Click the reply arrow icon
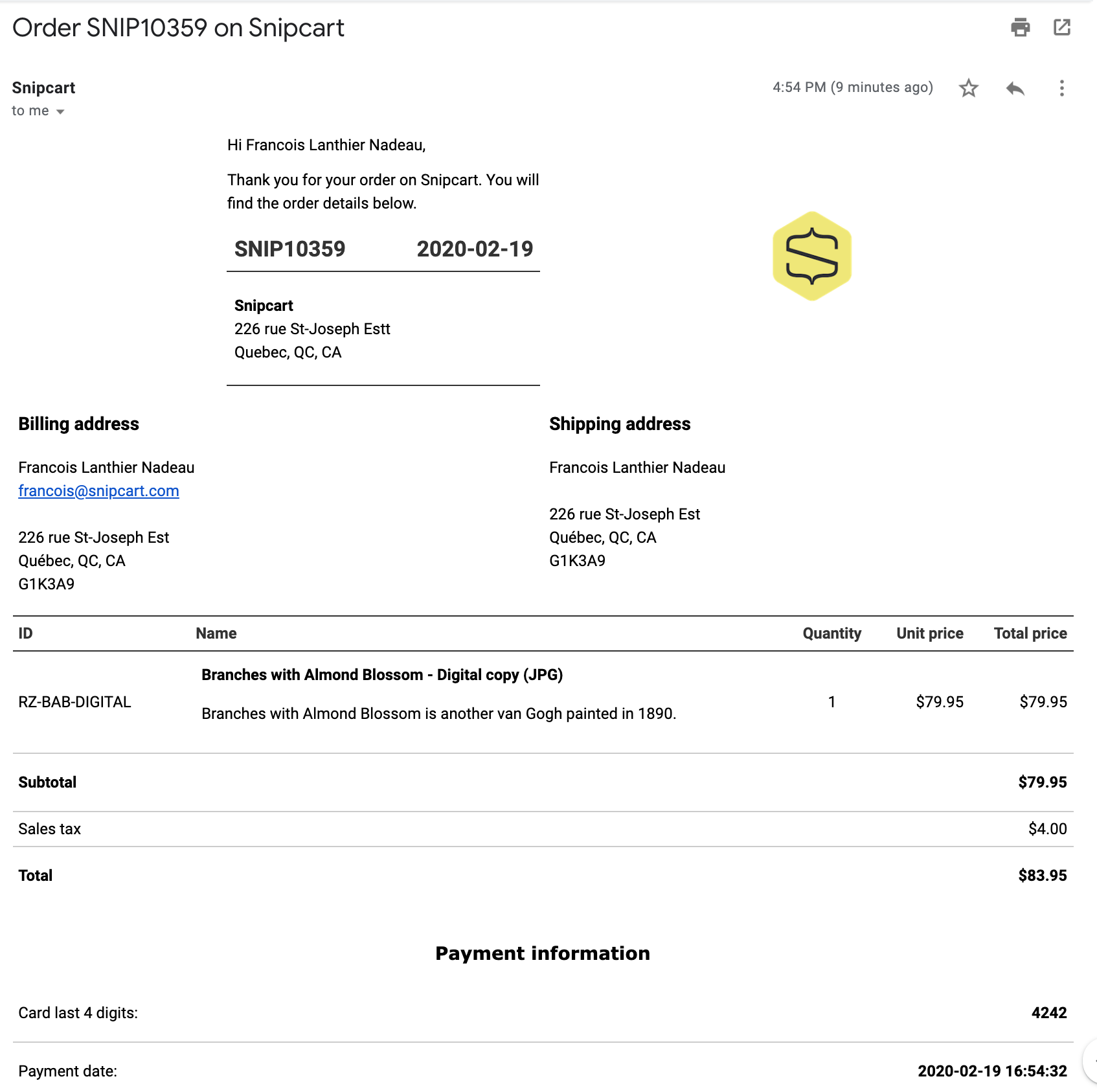Viewport: 1097px width, 1092px height. tap(1015, 88)
